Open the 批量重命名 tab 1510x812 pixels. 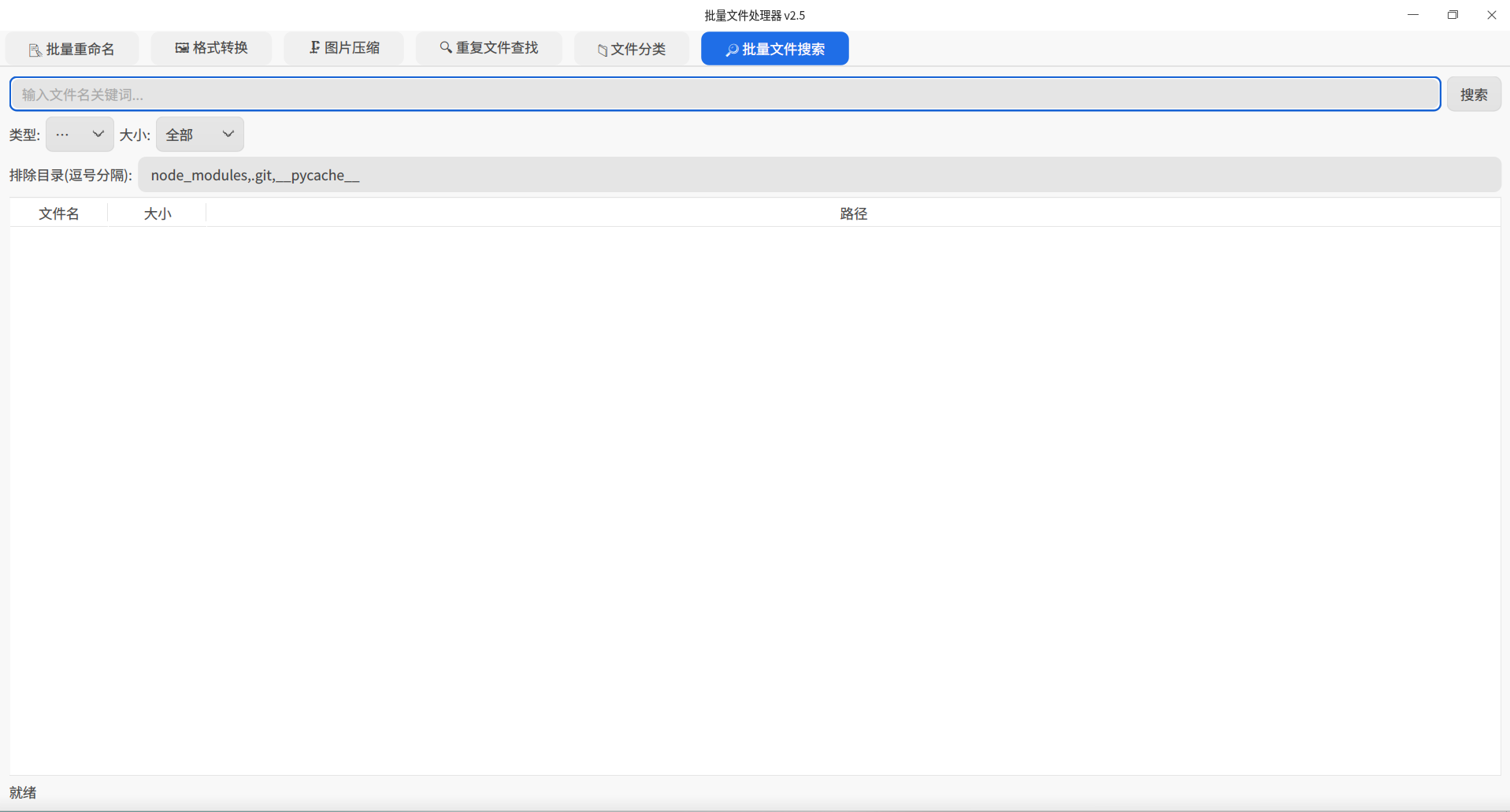72,49
